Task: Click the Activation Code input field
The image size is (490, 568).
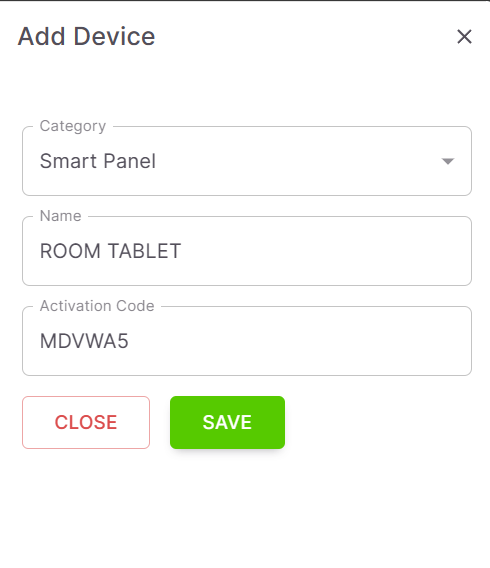Action: click(x=247, y=341)
